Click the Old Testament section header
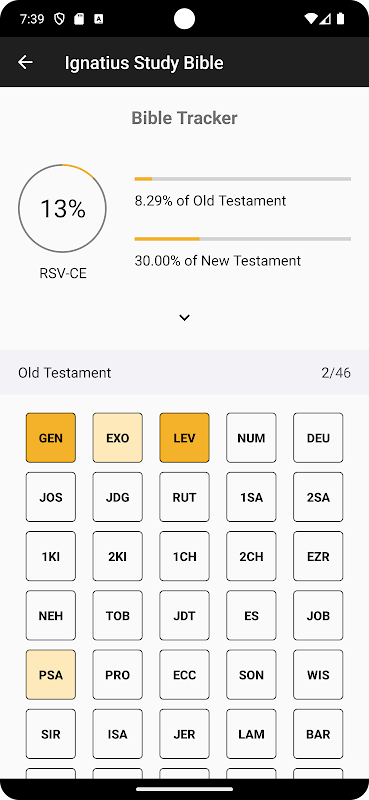This screenshot has height=800, width=369. click(x=184, y=372)
